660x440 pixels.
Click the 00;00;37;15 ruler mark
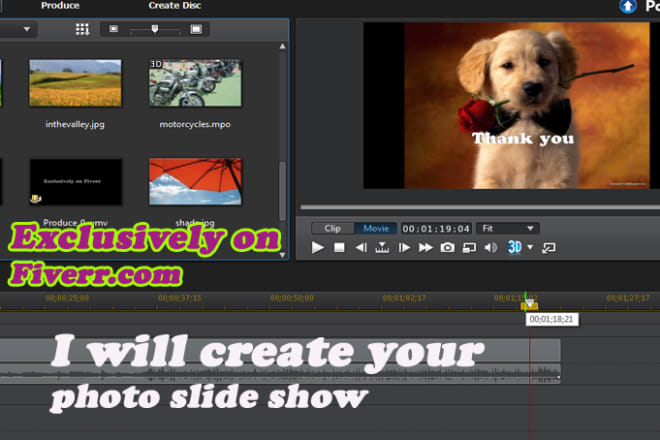[x=180, y=298]
